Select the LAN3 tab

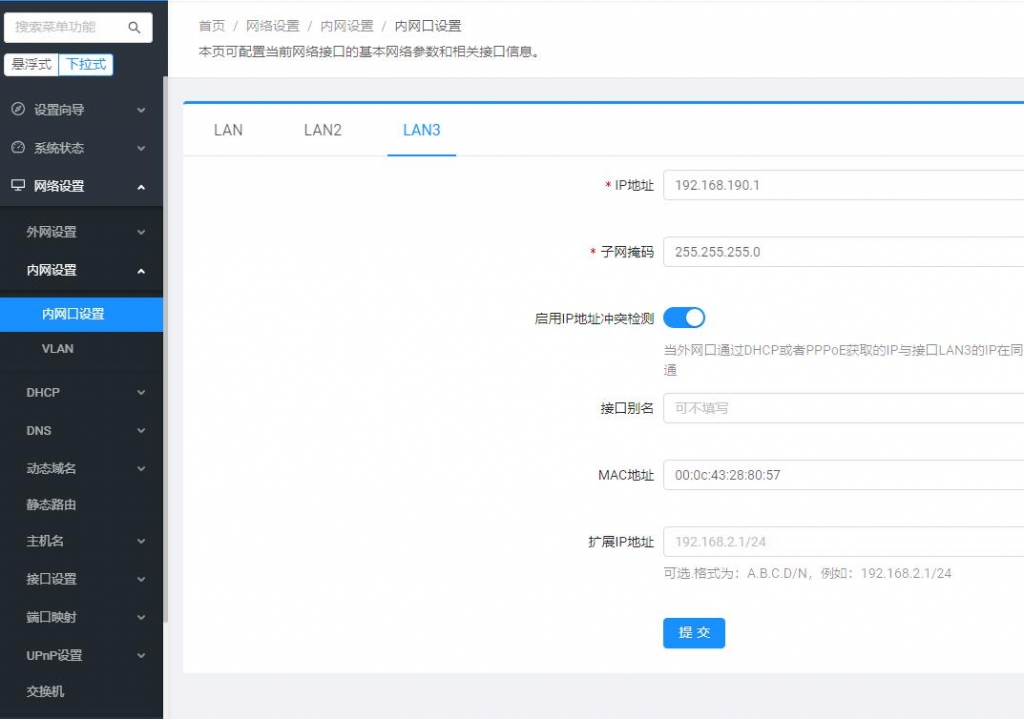click(421, 130)
